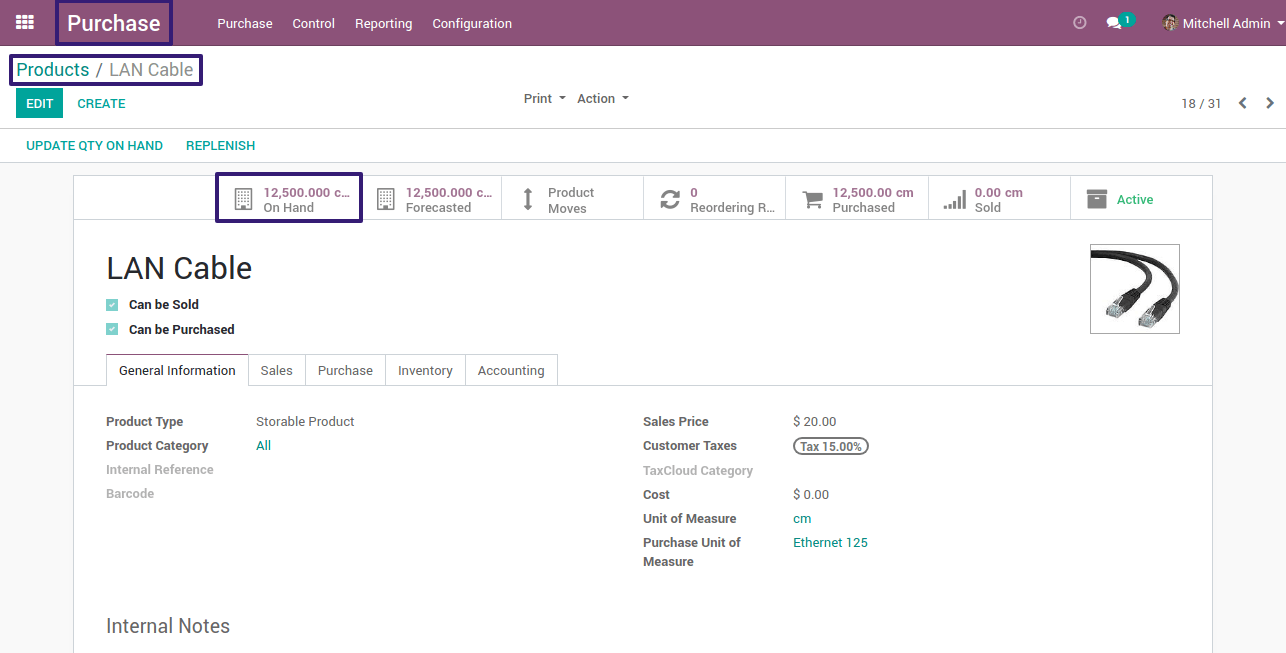Expand the Action dropdown
1286x653 pixels.
point(603,98)
